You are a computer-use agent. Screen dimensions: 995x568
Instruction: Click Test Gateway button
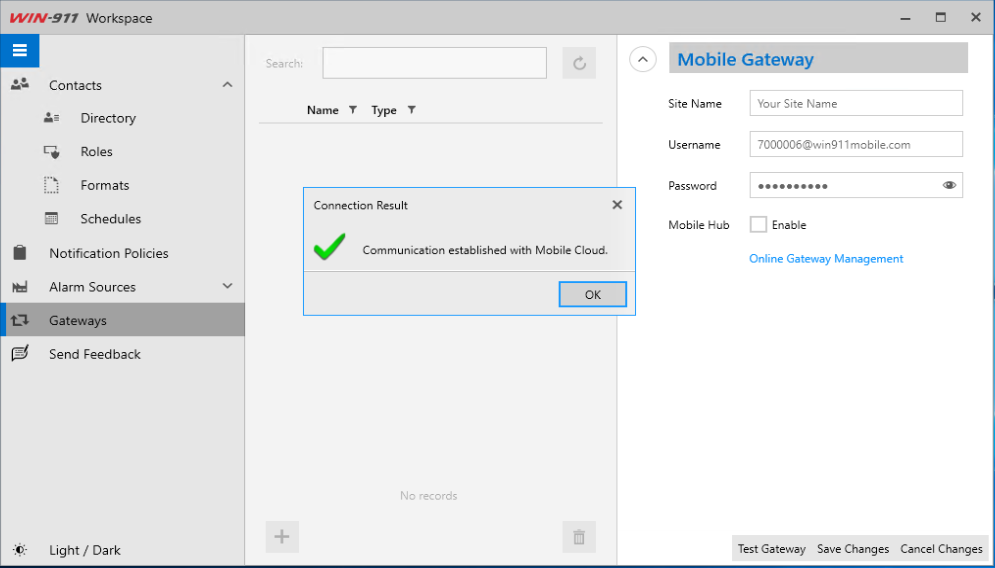click(x=772, y=549)
